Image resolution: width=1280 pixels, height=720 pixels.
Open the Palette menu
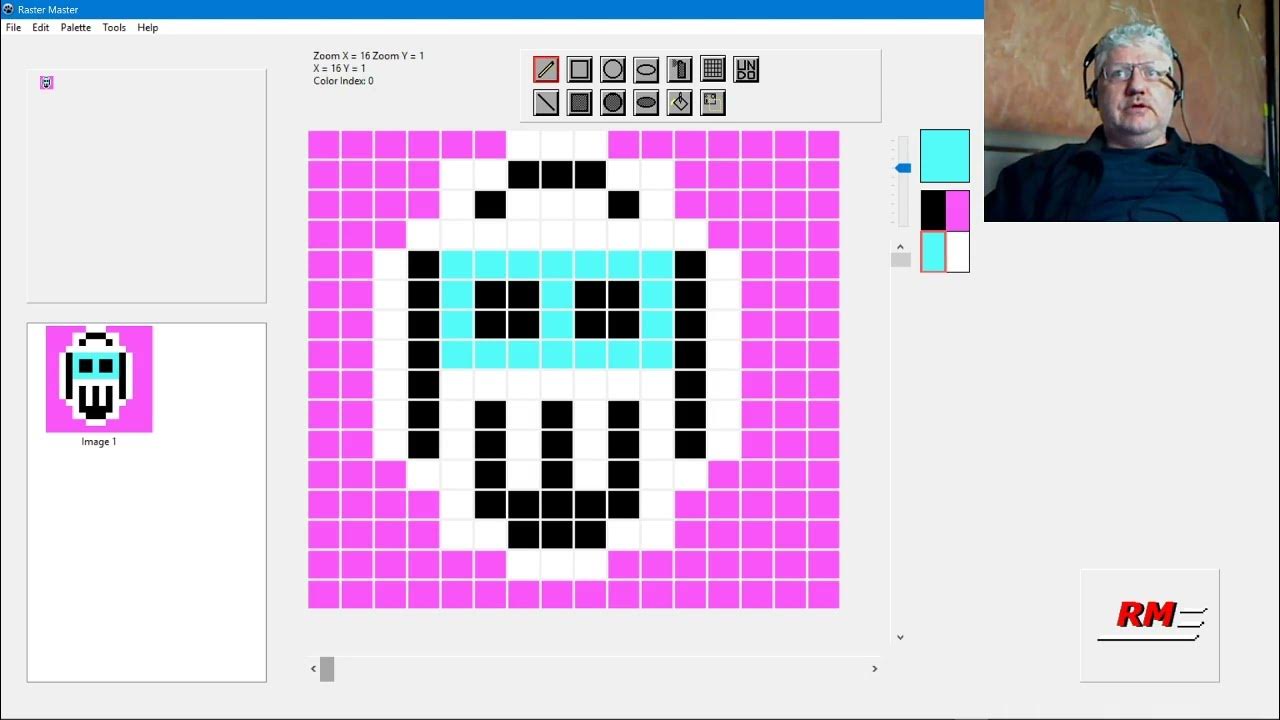click(75, 27)
